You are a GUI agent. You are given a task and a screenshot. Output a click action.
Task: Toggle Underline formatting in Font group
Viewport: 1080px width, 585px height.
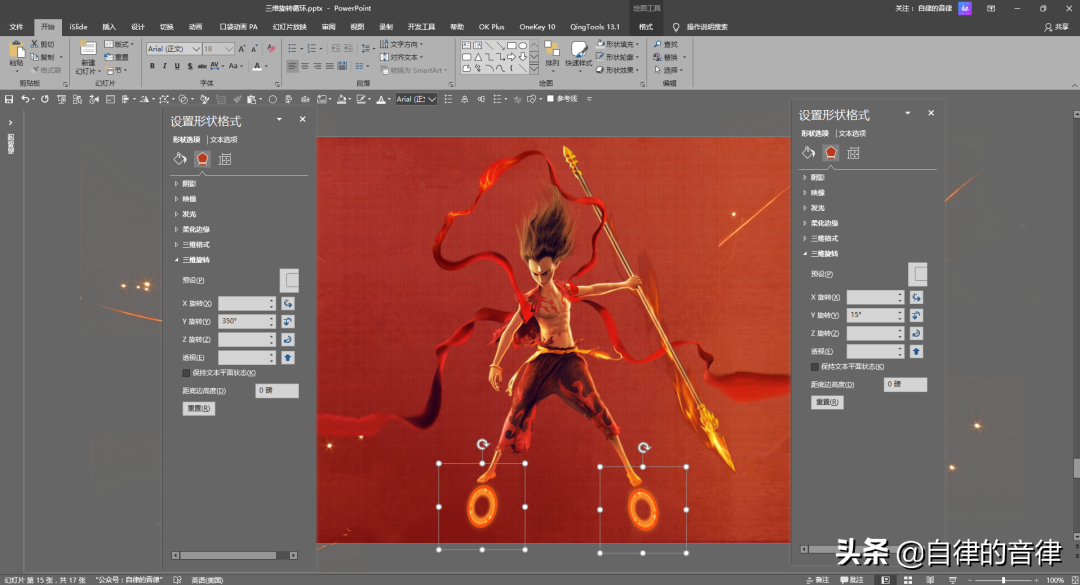coord(177,66)
